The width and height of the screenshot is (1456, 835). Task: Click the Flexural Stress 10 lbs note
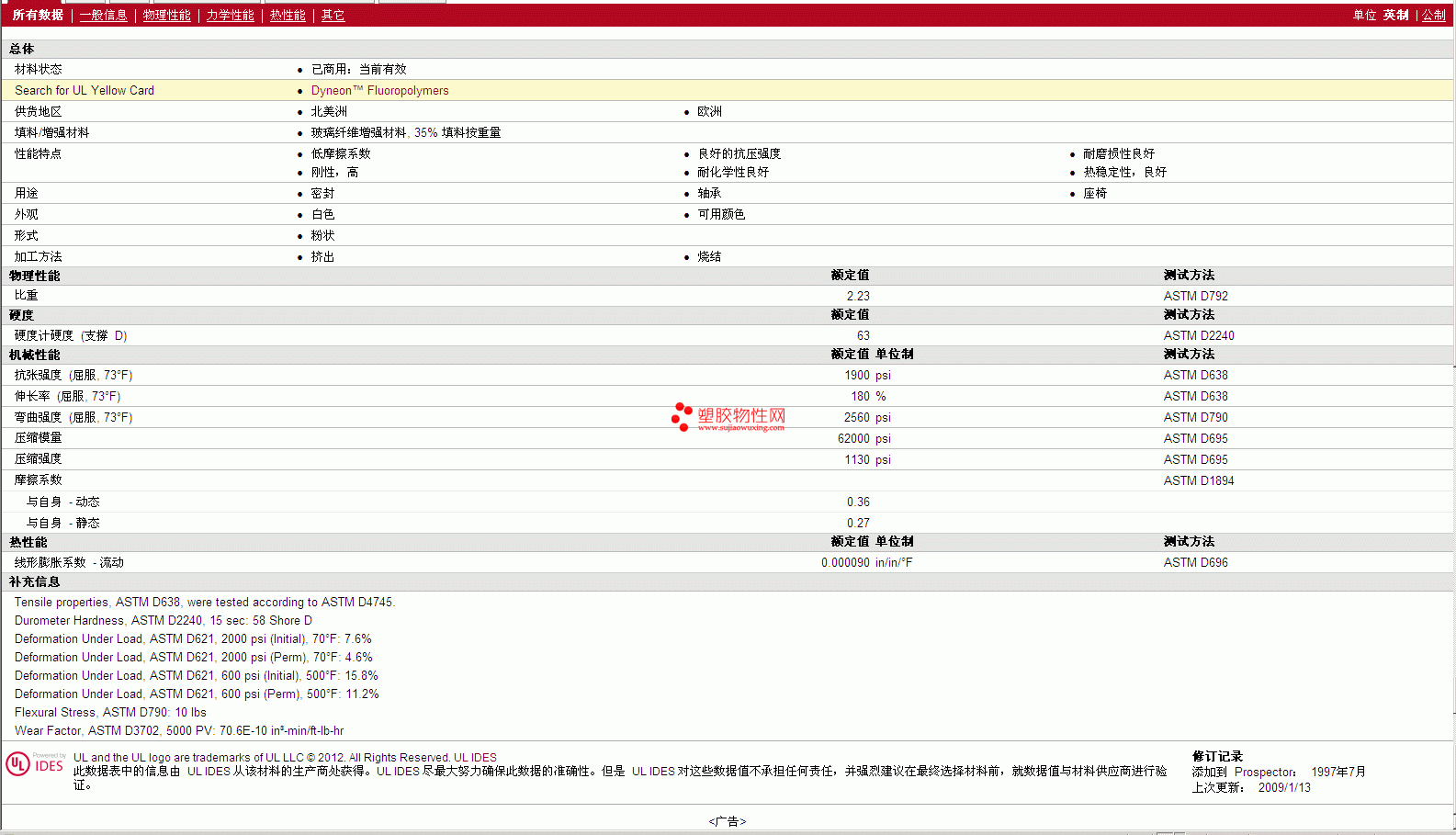pos(110,713)
